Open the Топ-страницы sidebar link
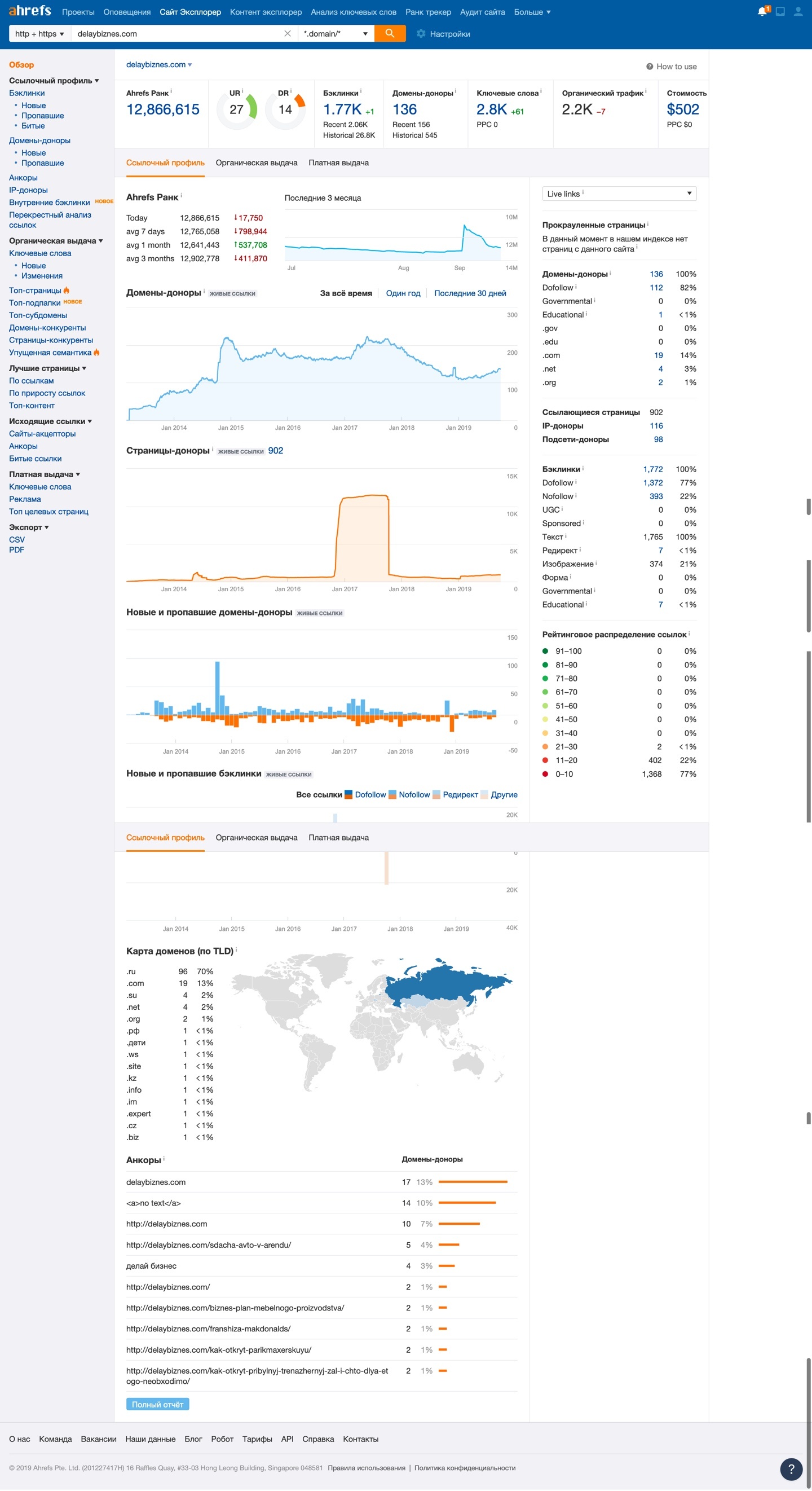 pyautogui.click(x=35, y=291)
